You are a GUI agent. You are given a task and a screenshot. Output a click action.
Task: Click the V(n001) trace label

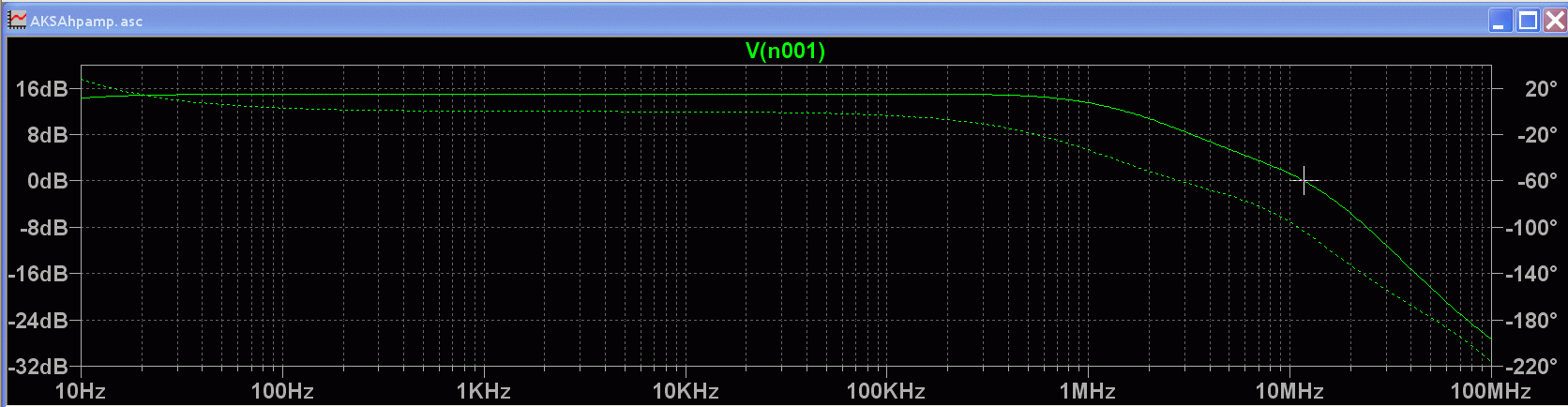pos(785,51)
